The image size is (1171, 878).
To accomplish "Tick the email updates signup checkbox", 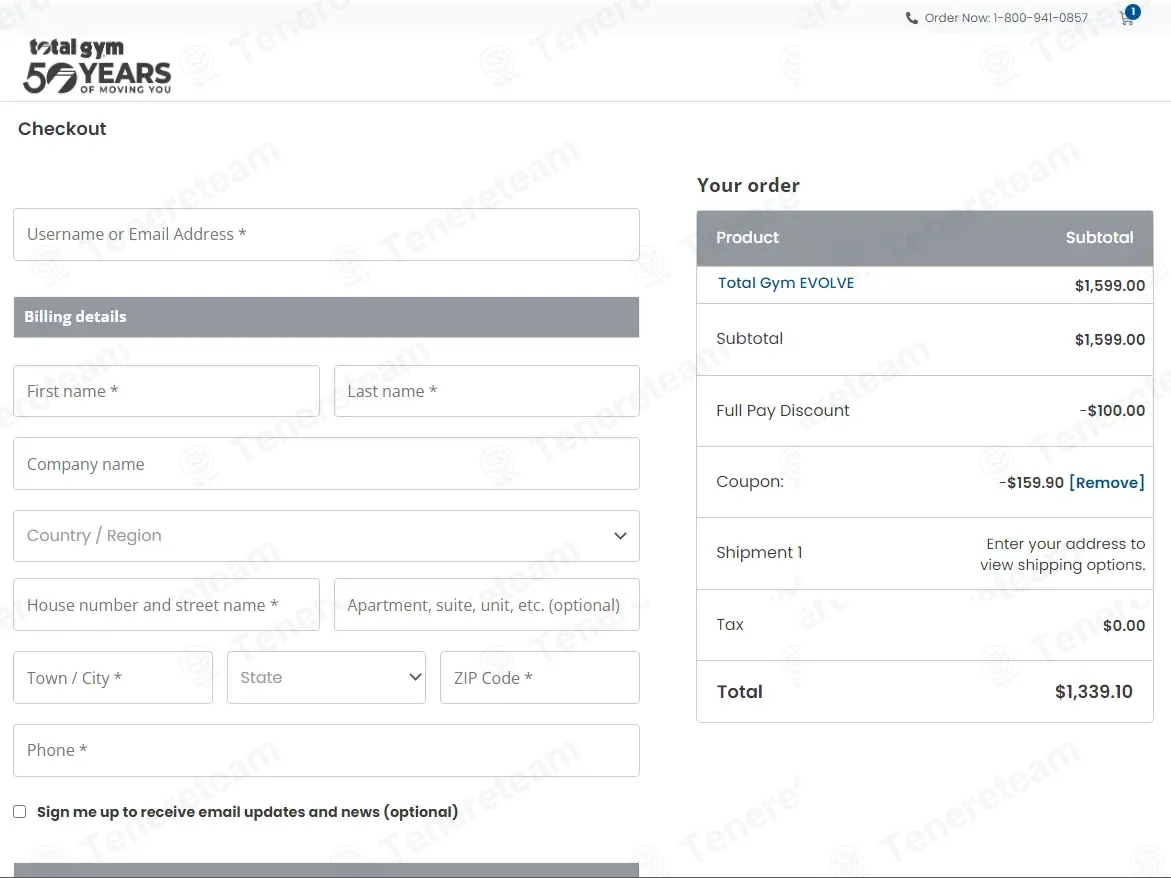I will coord(19,812).
